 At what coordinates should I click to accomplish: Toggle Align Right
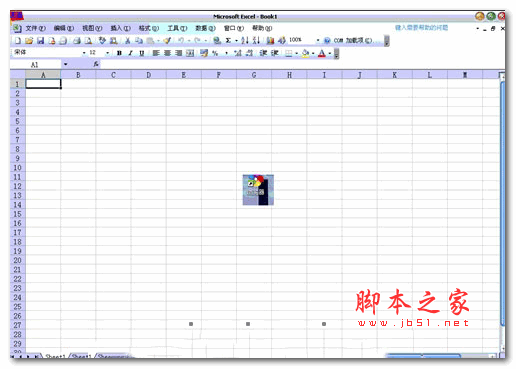(179, 53)
